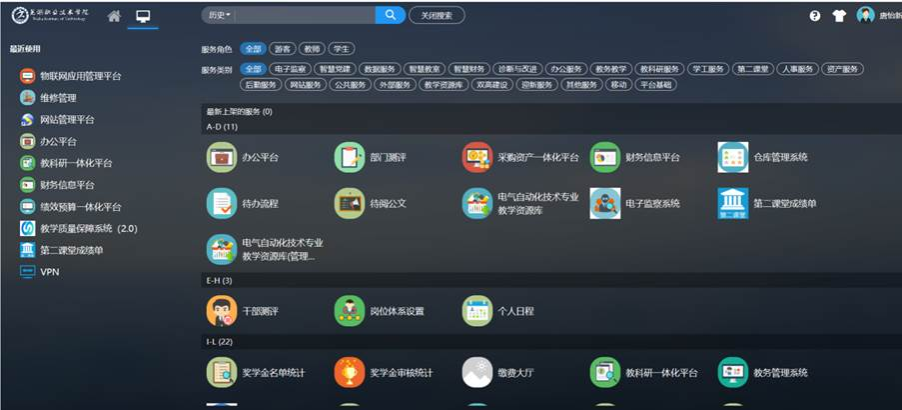The width and height of the screenshot is (902, 410).
Task: Click the blue search magnifier button
Action: tap(389, 15)
